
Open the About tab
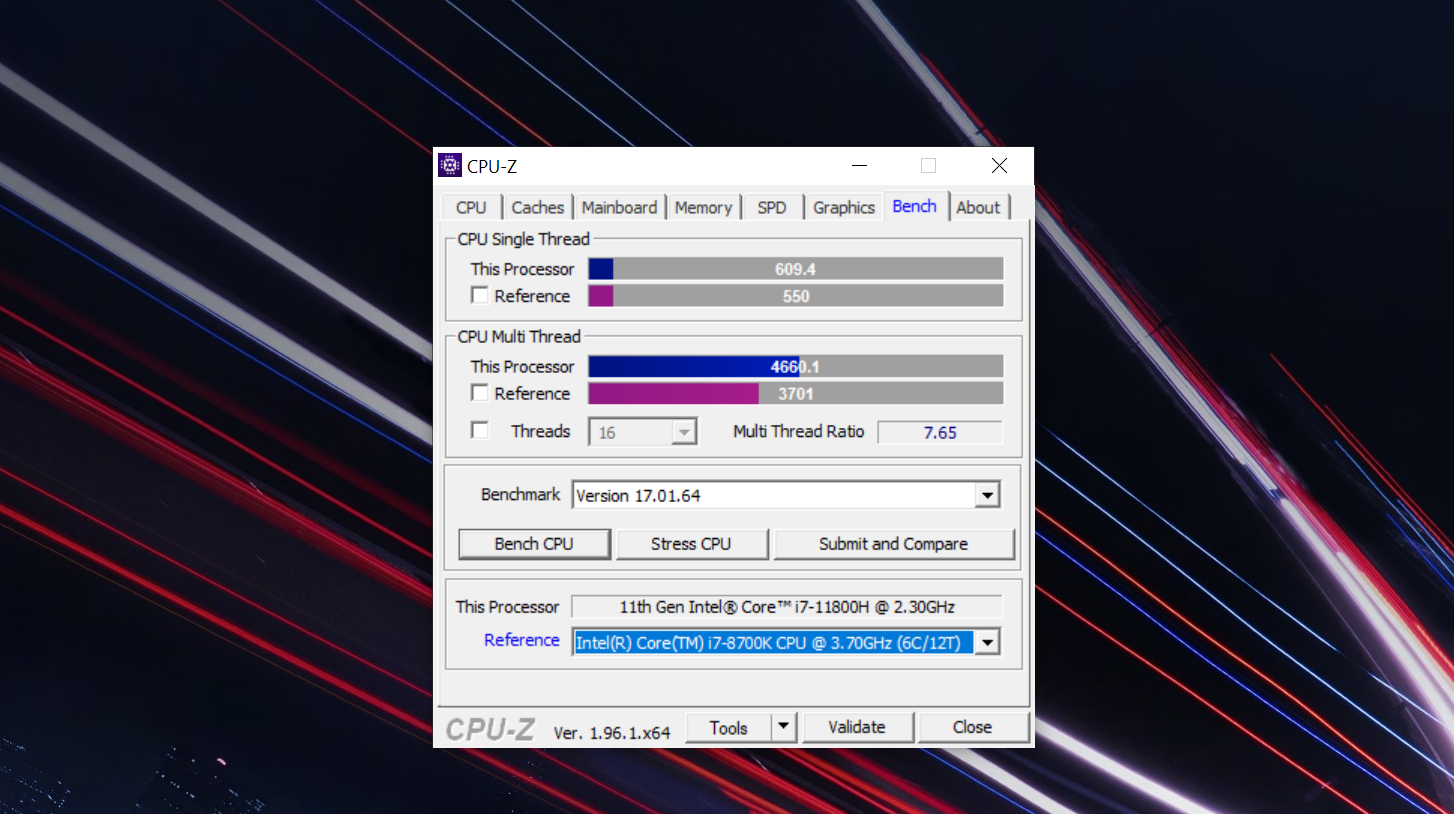978,207
